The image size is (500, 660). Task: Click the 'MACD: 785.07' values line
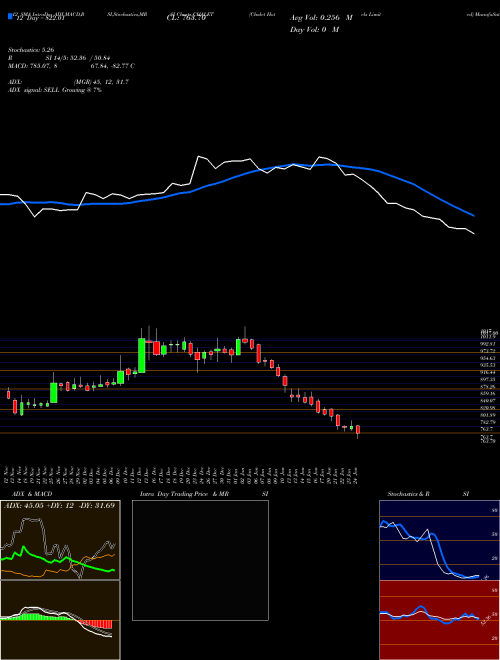[71, 66]
